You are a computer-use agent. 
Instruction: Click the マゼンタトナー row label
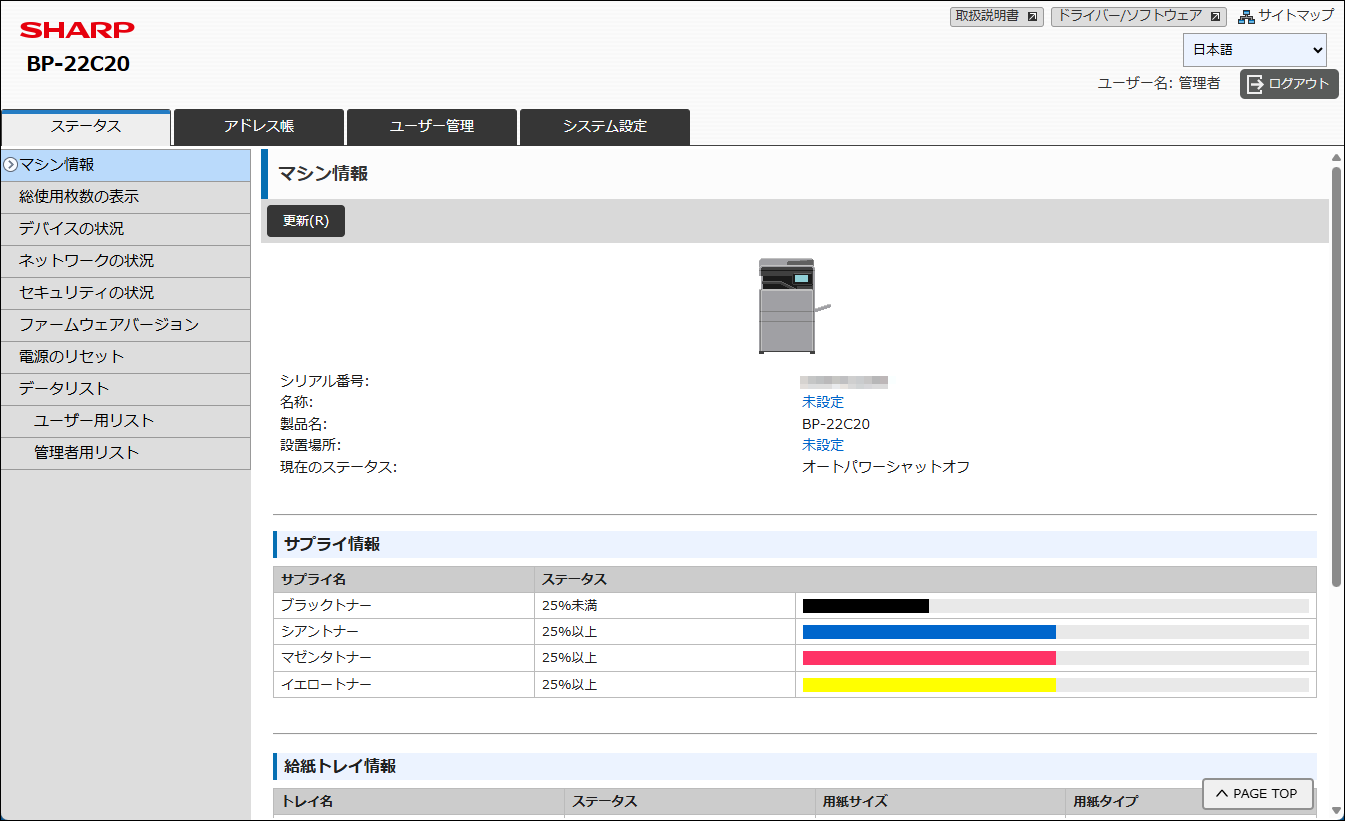pos(326,658)
